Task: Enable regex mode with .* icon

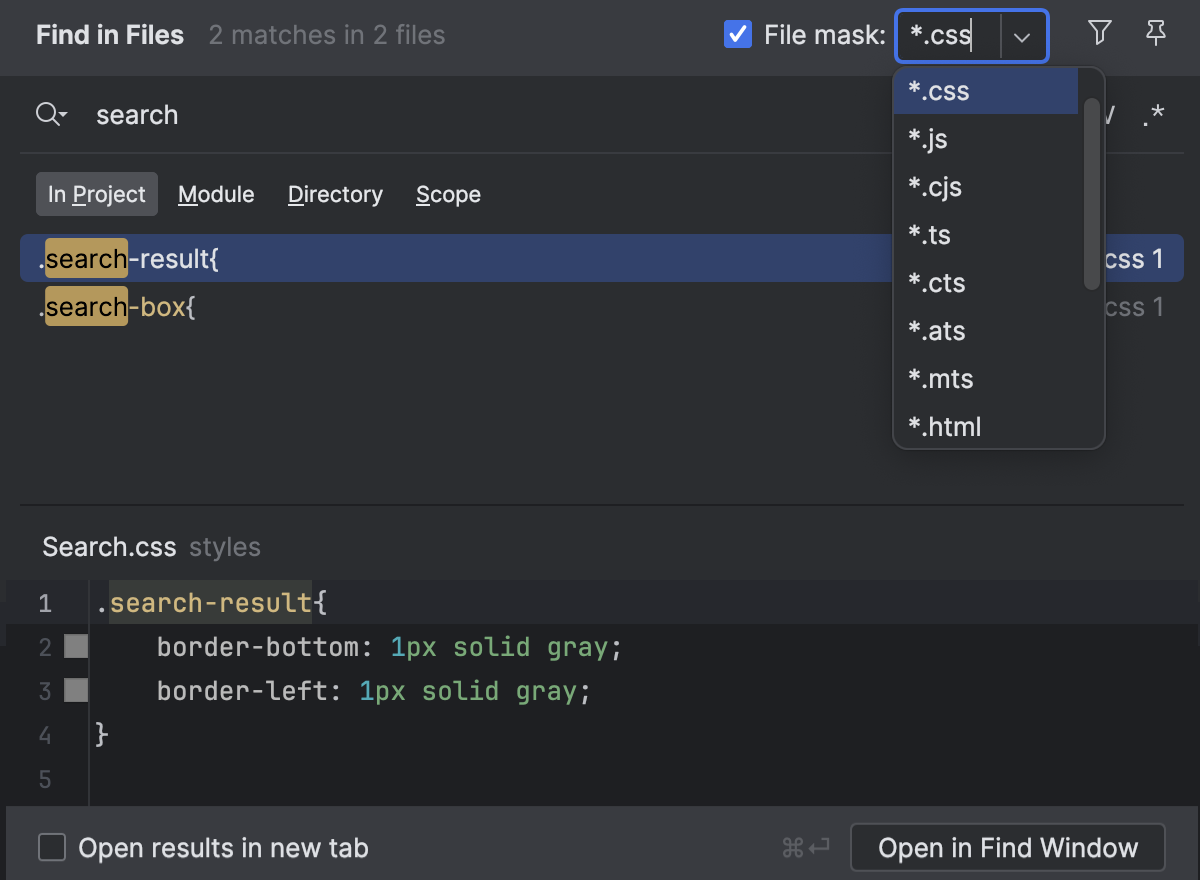Action: (1153, 114)
